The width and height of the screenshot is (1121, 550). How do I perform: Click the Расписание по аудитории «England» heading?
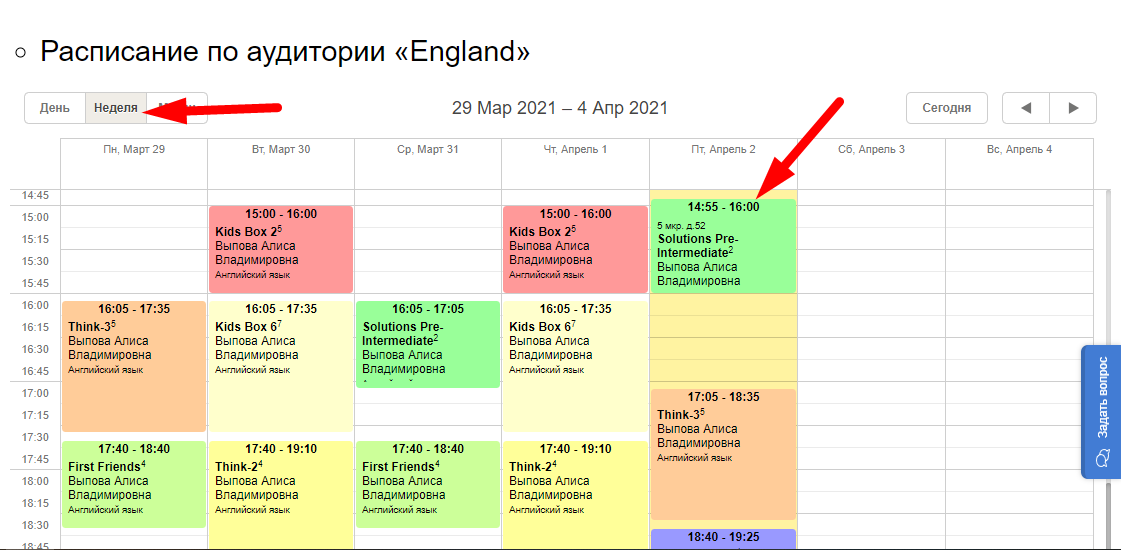point(285,51)
